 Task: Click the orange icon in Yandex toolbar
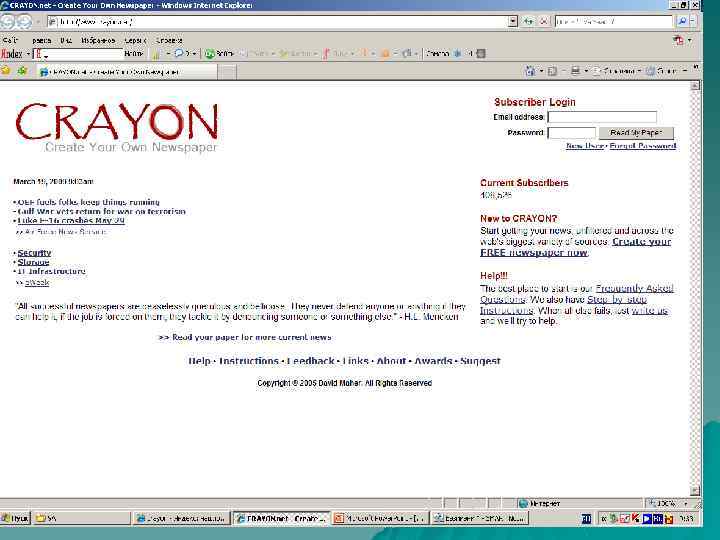(x=385, y=54)
